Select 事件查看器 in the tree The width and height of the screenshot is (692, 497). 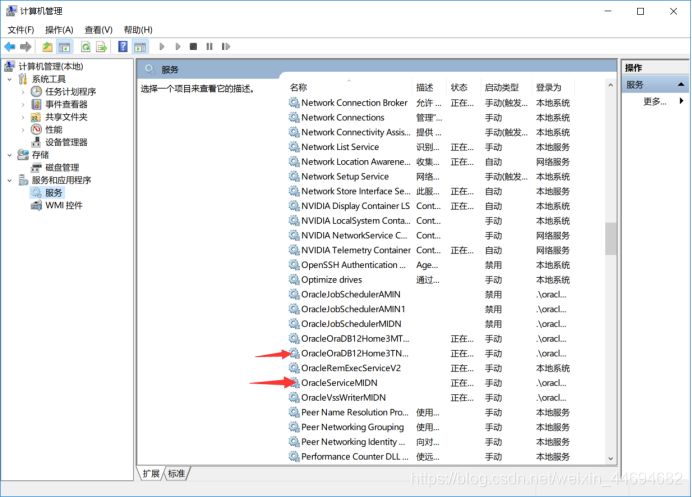pyautogui.click(x=66, y=104)
